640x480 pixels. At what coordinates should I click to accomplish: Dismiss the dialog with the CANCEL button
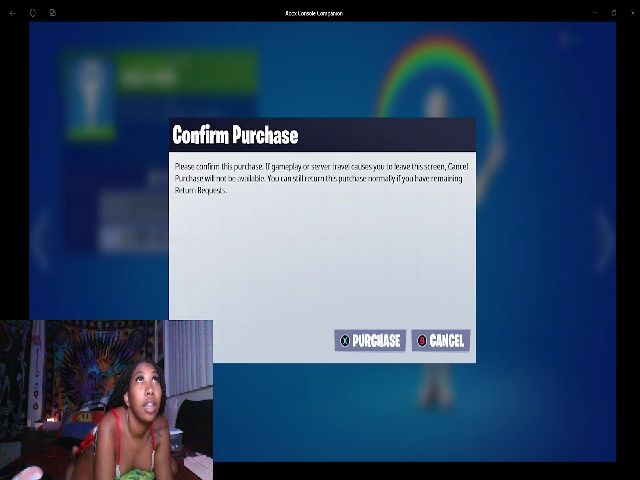click(x=441, y=341)
